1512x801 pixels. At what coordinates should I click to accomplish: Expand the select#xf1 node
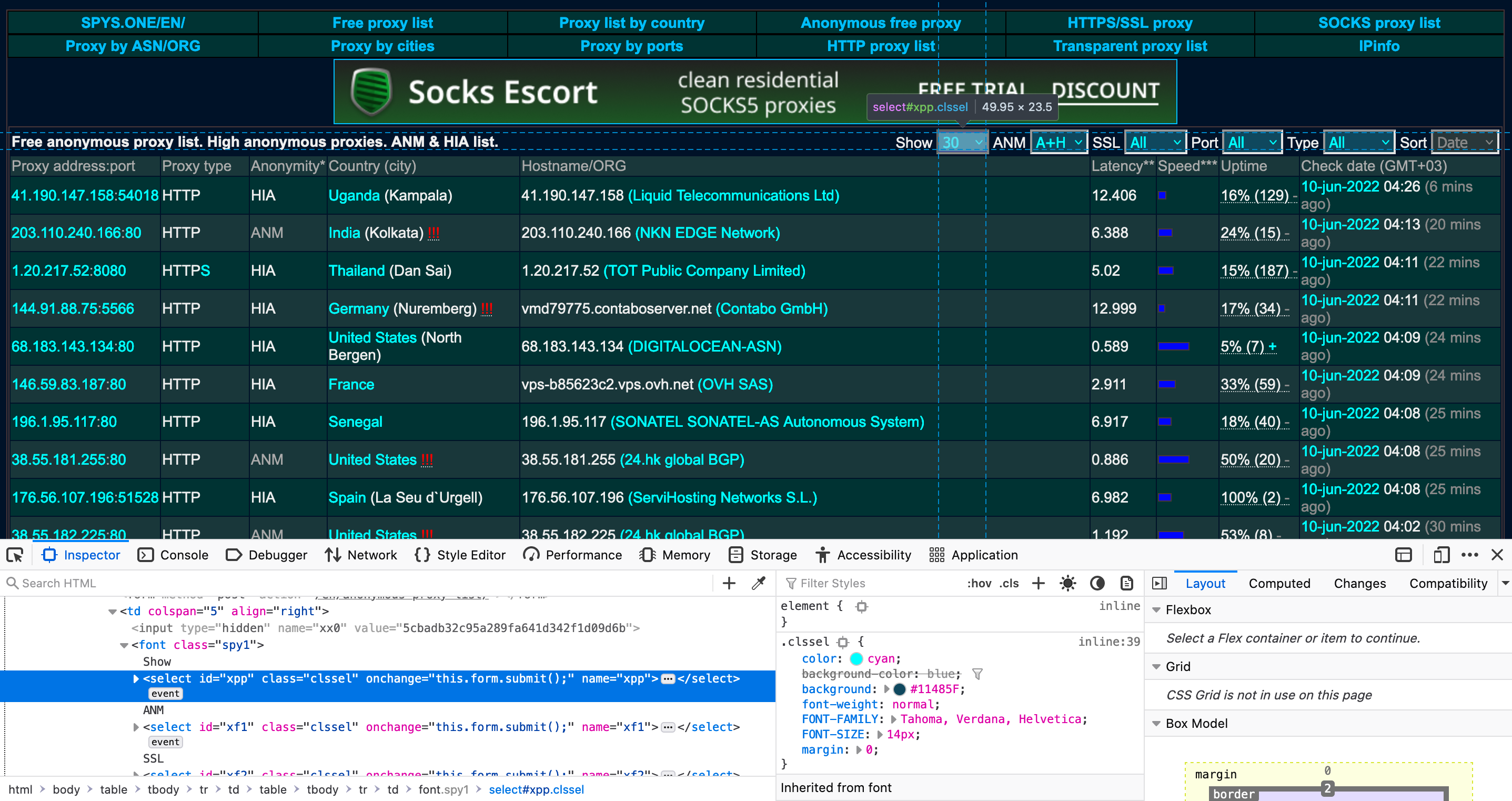coord(136,727)
